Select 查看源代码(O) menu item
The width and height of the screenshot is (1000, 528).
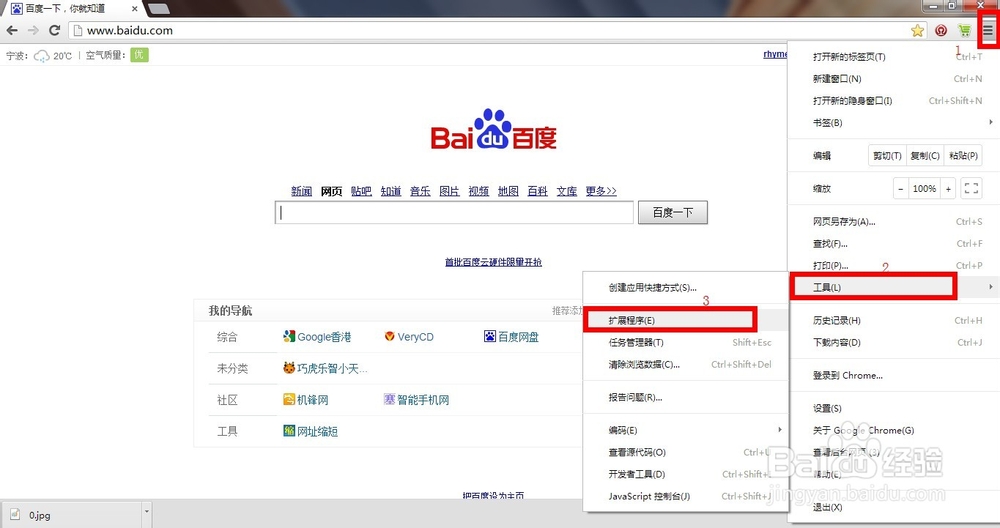coord(686,452)
